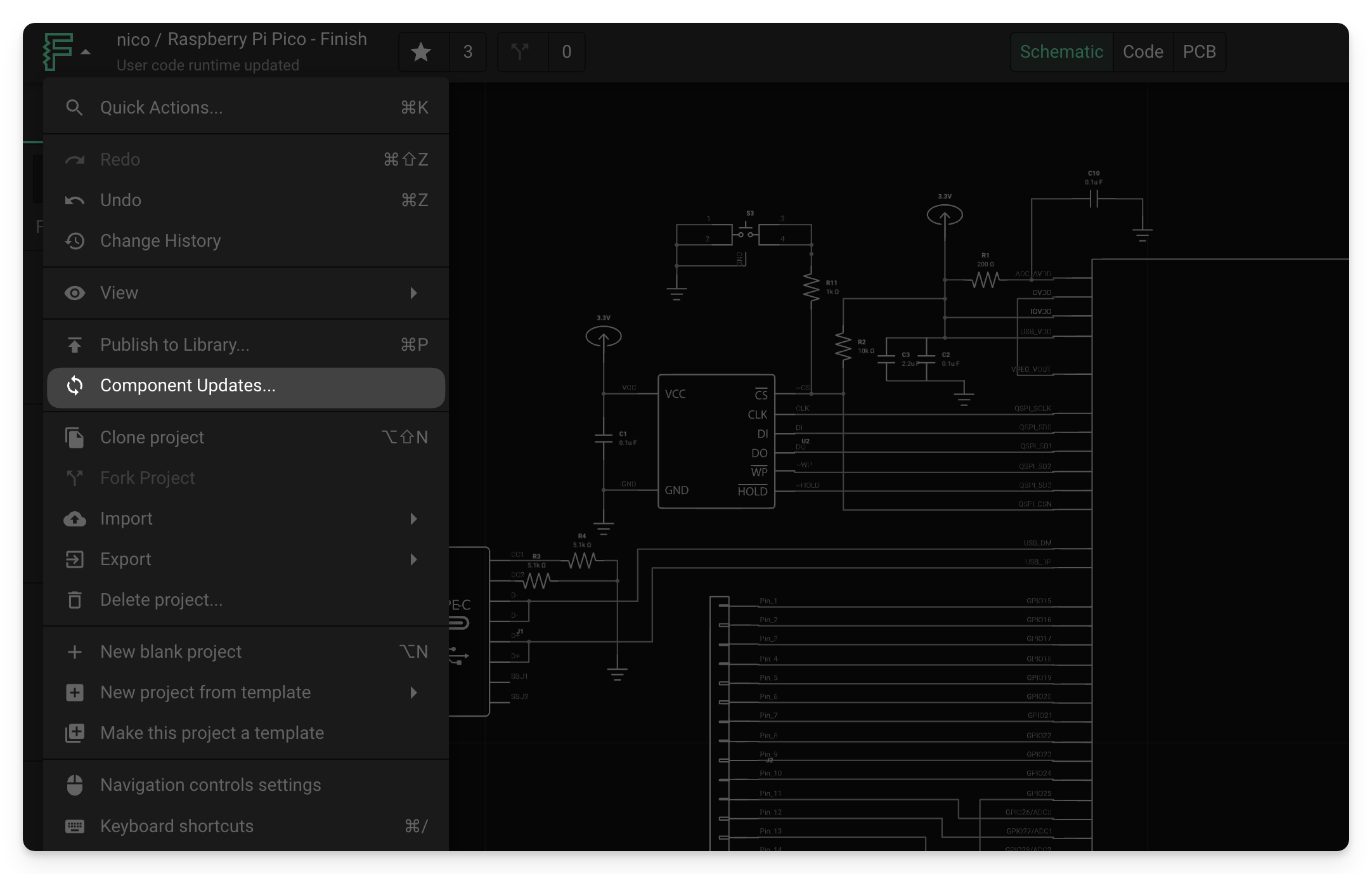Select capacitor C1 0.1uF in schematic
Image resolution: width=1372 pixels, height=874 pixels.
[604, 438]
